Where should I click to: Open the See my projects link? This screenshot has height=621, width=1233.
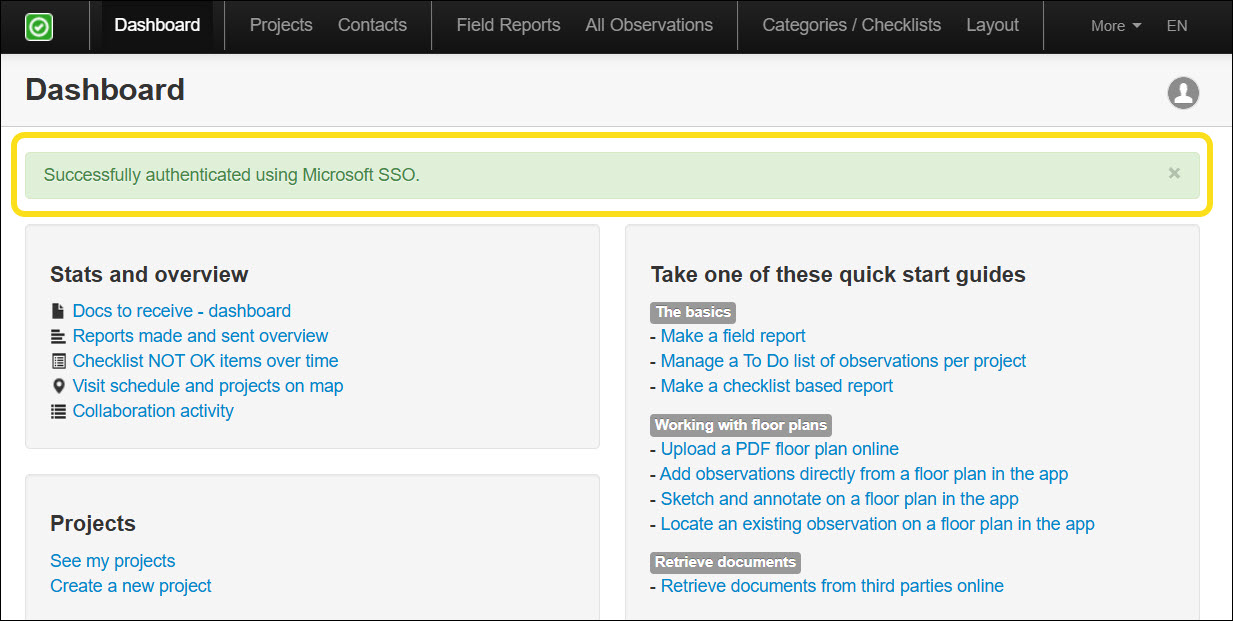coord(113,561)
